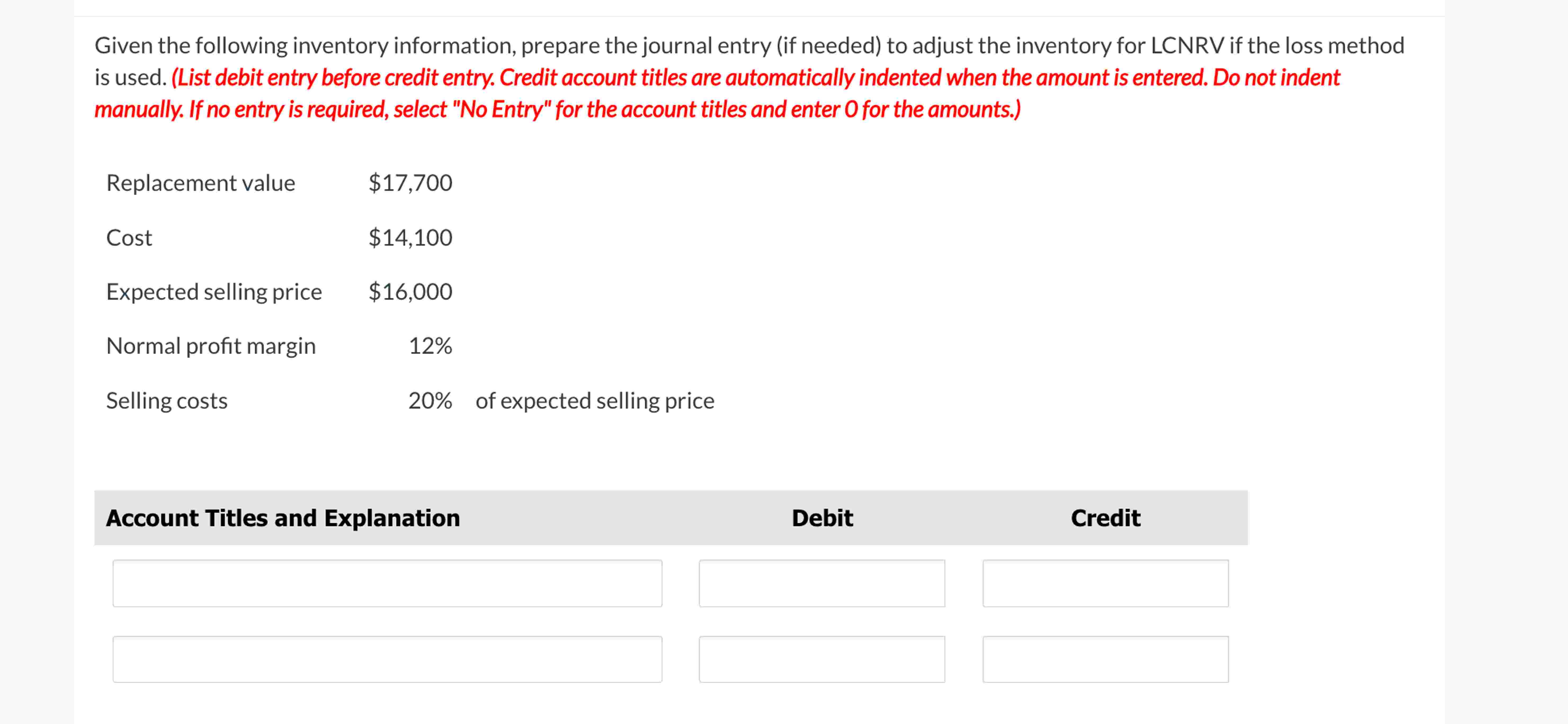This screenshot has height=724, width=1568.
Task: Open the first Account Titles dropdown
Action: pyautogui.click(x=387, y=583)
